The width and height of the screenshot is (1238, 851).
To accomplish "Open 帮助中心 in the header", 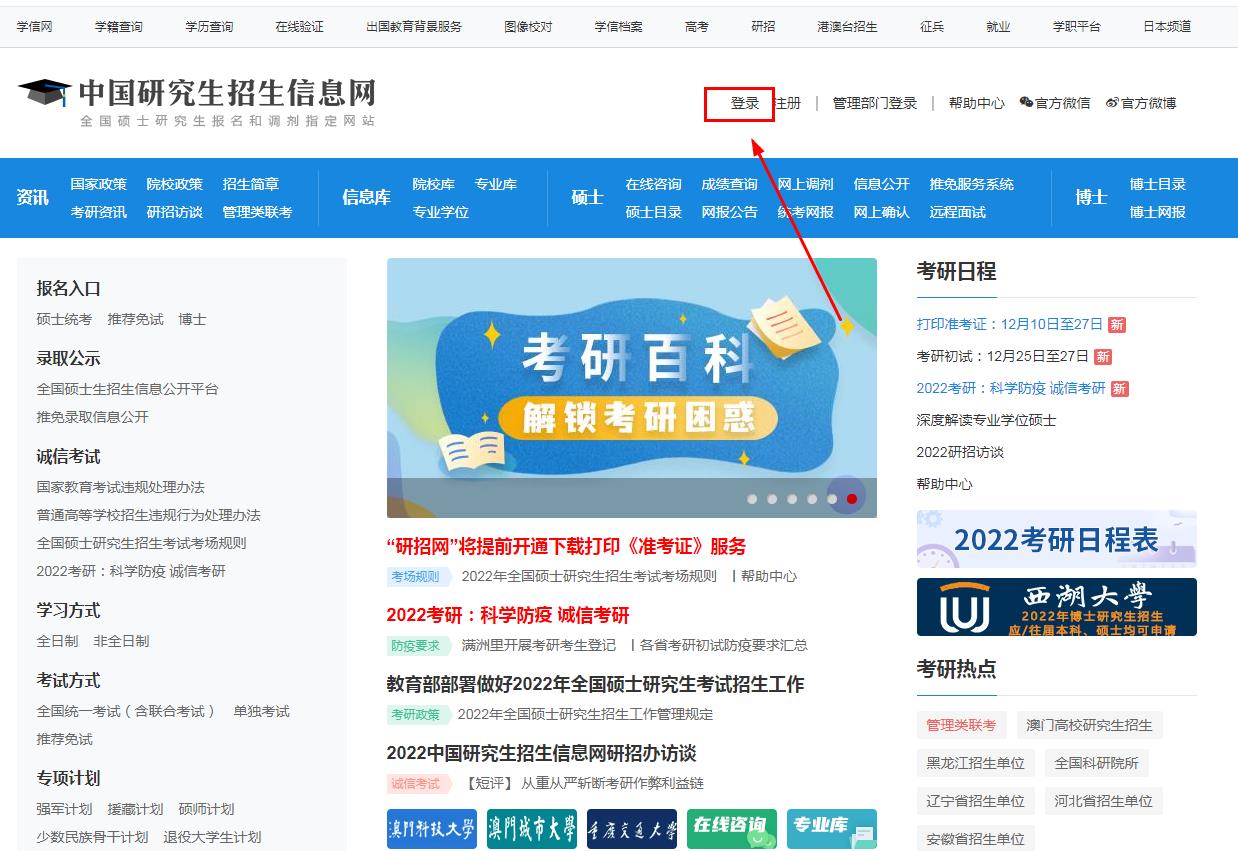I will [x=977, y=103].
